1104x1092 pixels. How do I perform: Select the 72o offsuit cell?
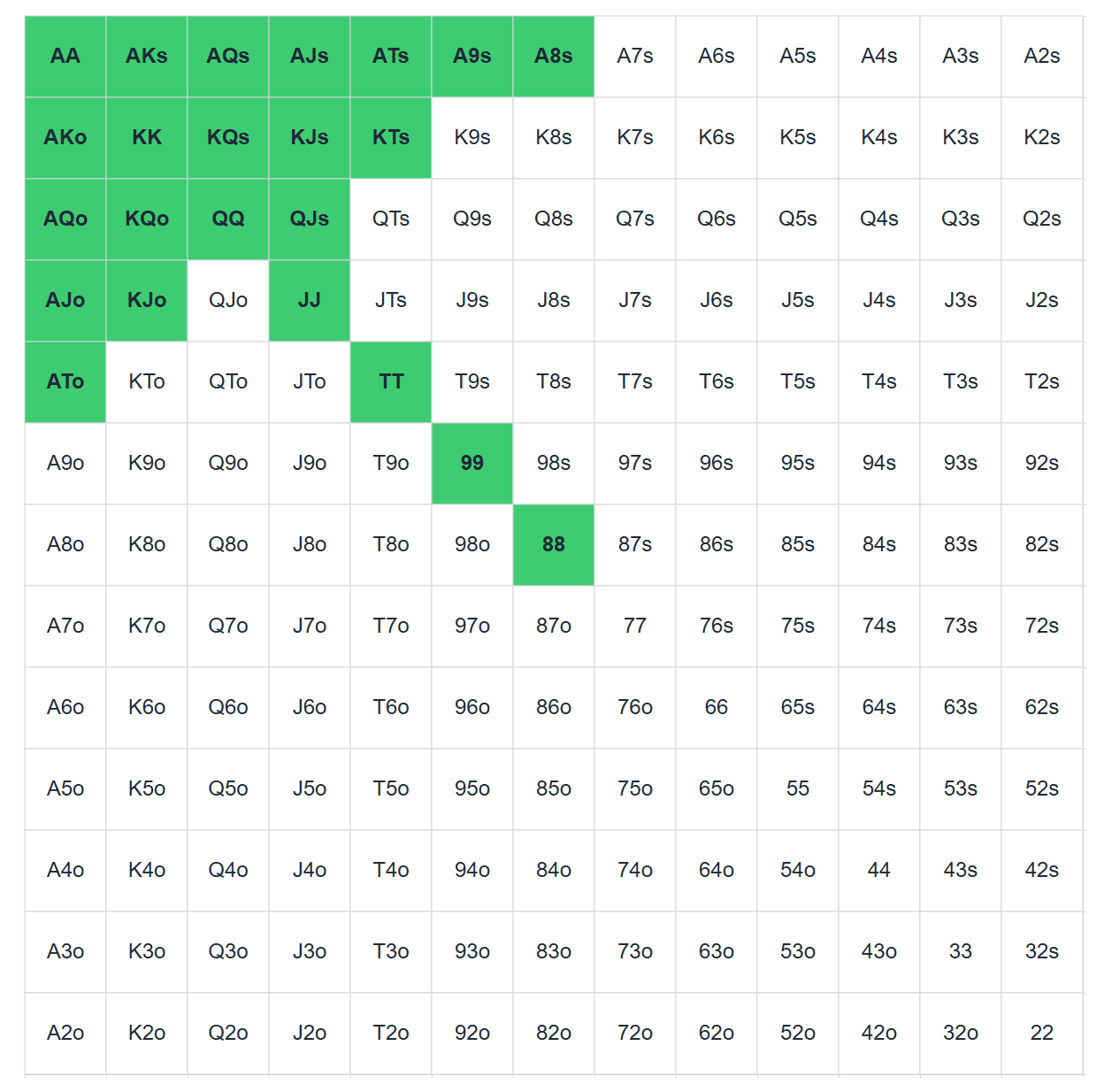click(x=635, y=1034)
